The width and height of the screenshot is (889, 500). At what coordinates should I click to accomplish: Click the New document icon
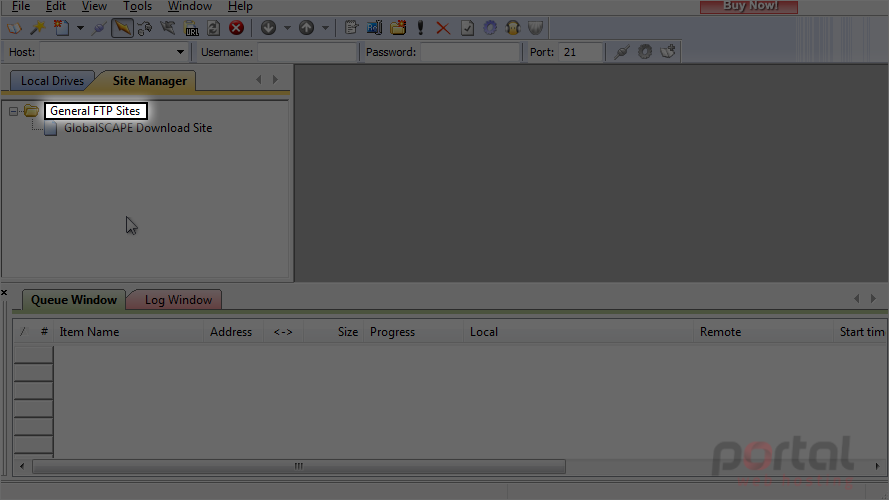[x=61, y=28]
